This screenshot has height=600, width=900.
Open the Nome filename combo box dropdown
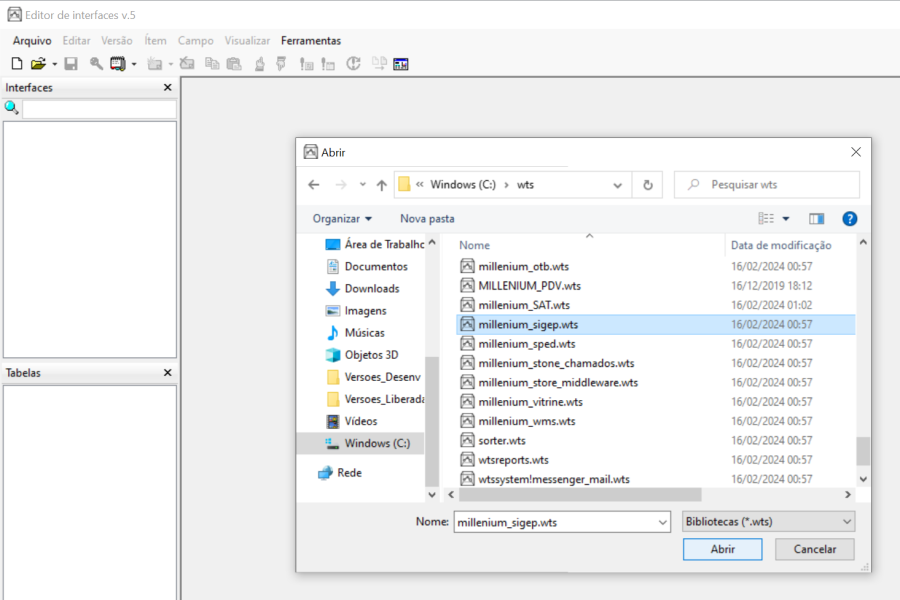[x=662, y=522]
